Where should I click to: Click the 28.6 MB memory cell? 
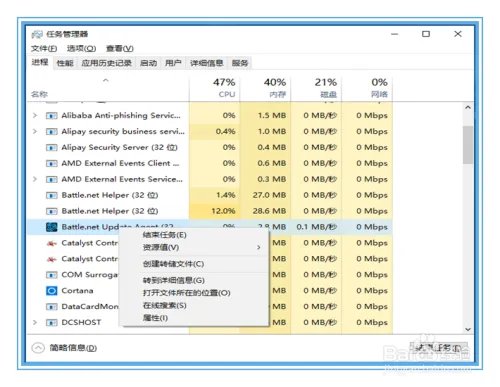pos(265,211)
